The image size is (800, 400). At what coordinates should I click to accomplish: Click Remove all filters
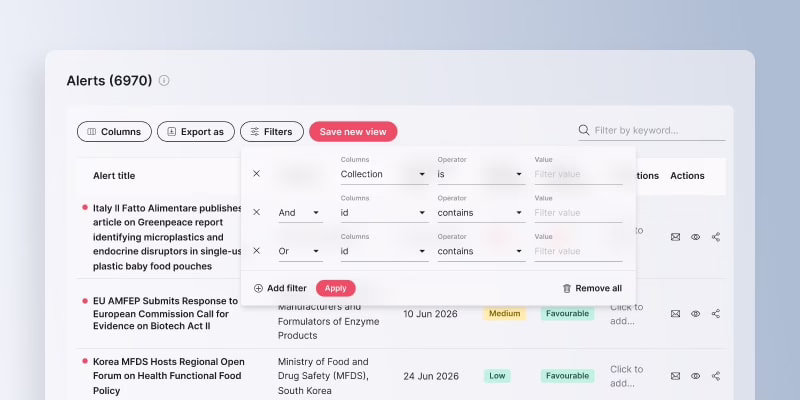click(x=592, y=288)
